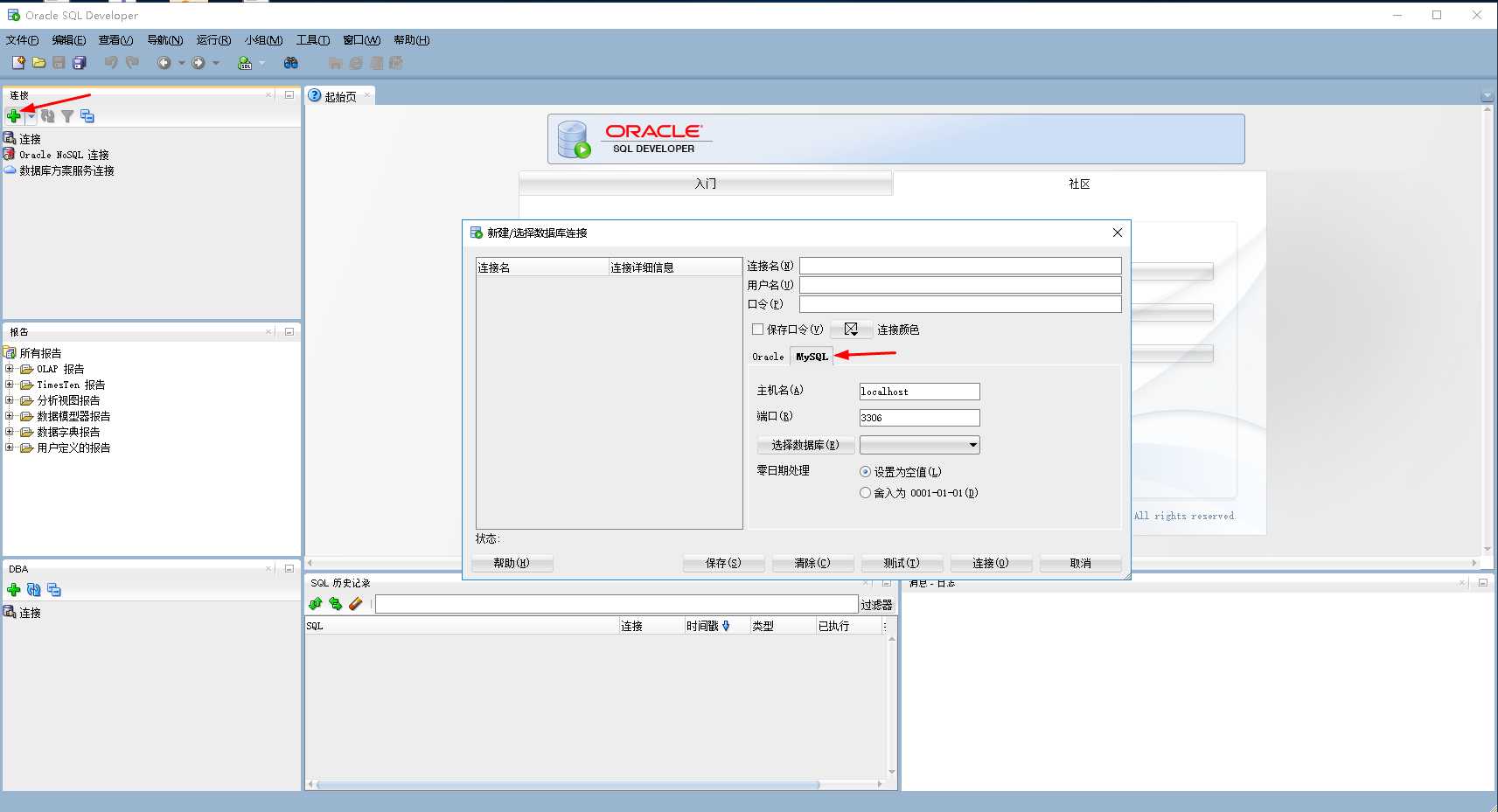This screenshot has height=812, width=1498.
Task: Expand the analytic view reports folder
Action: (10, 400)
